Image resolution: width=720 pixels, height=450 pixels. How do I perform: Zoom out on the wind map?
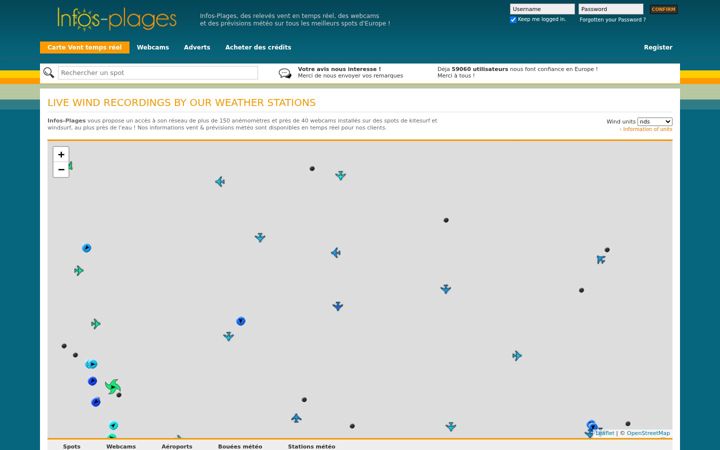(x=61, y=169)
